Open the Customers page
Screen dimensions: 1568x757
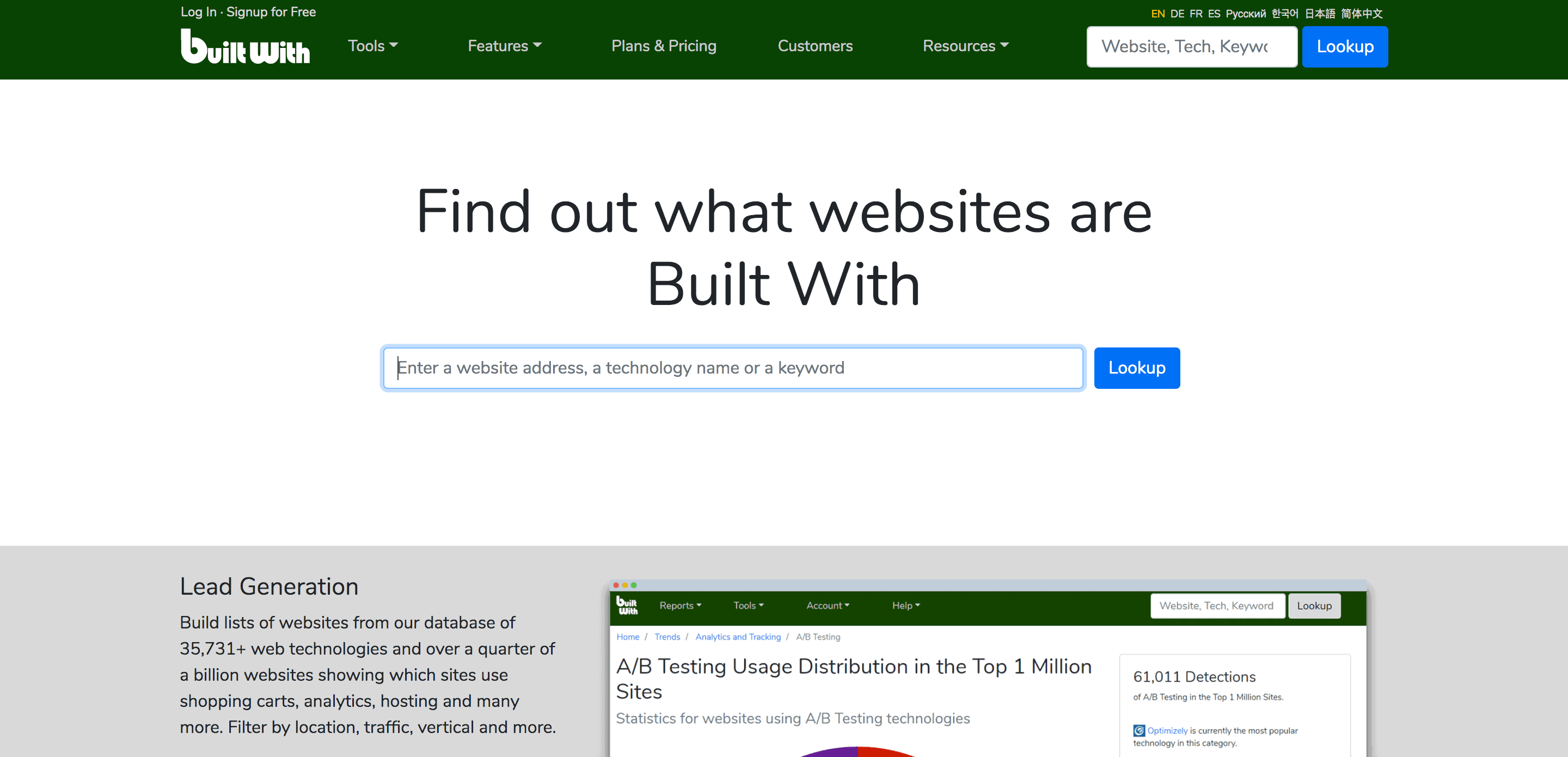coord(814,46)
